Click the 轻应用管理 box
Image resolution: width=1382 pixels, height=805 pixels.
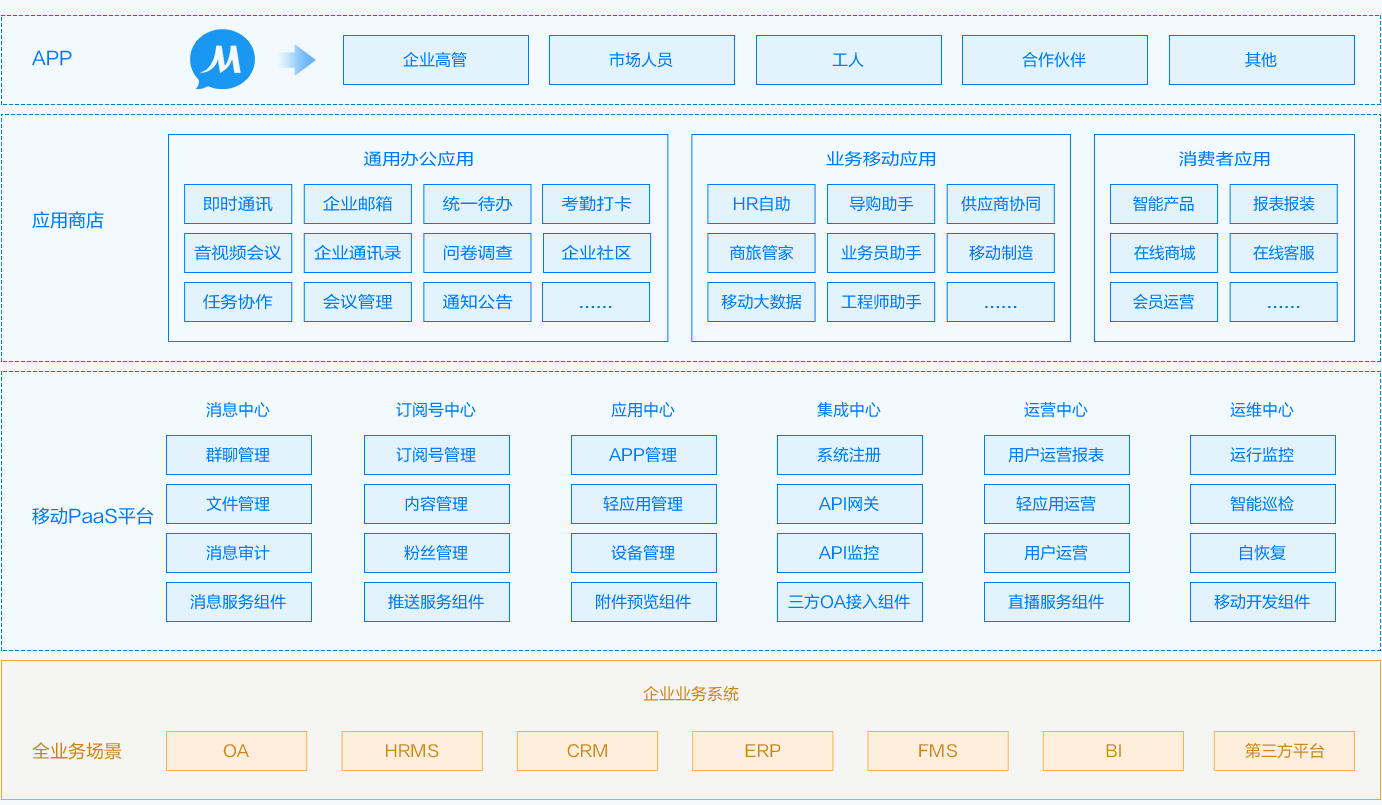pos(644,504)
